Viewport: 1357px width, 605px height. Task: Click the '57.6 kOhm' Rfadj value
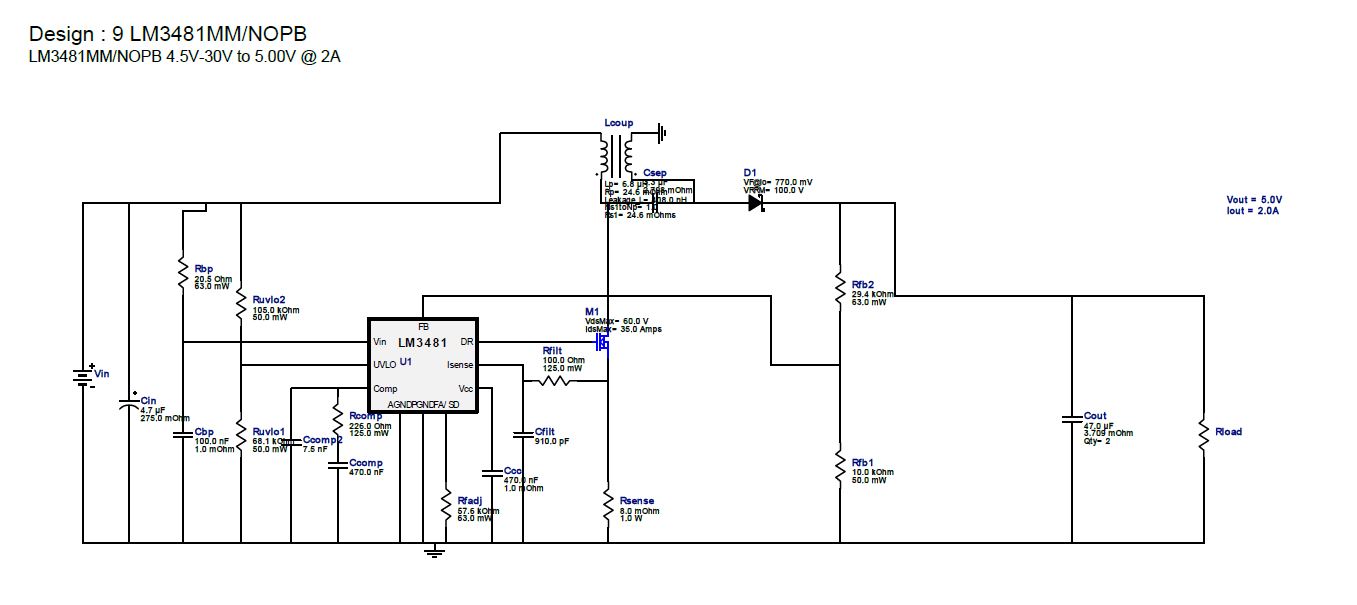[x=478, y=510]
